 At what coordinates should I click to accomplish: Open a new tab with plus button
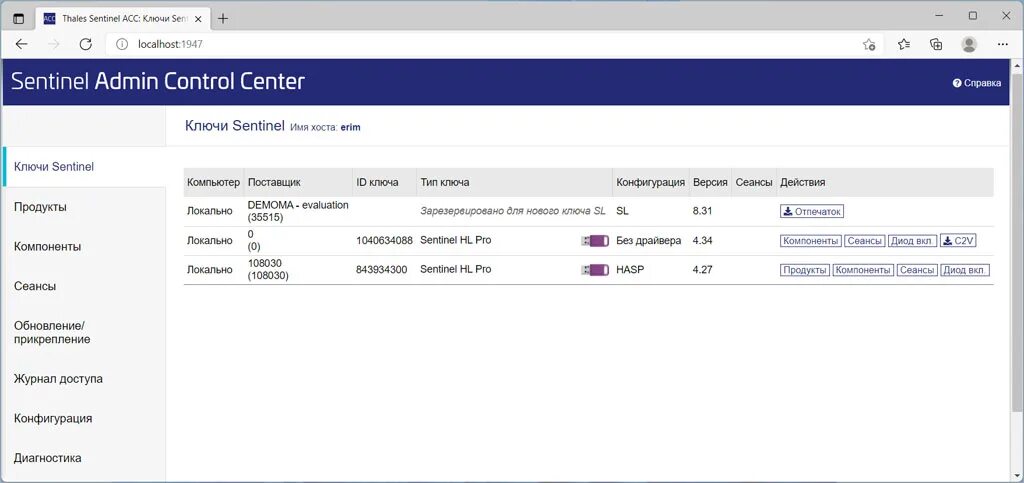tap(223, 19)
